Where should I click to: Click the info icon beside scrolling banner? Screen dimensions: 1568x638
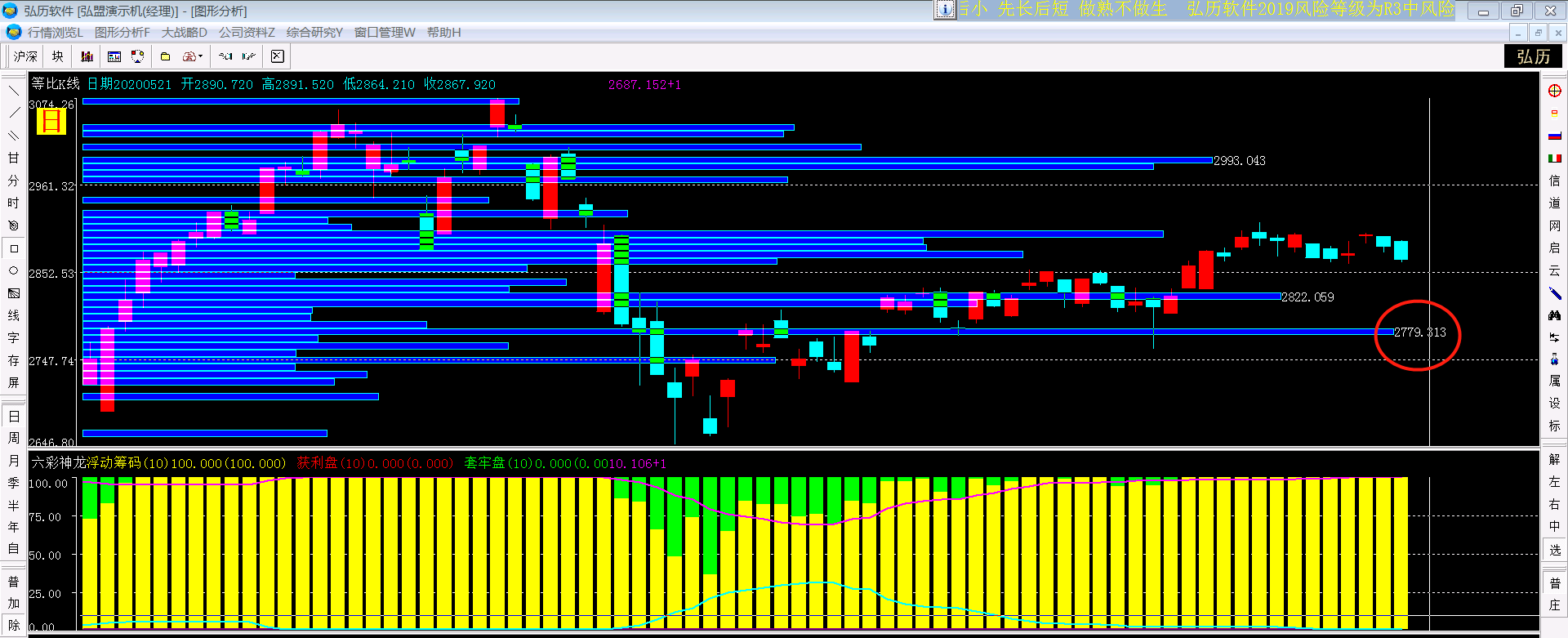945,9
